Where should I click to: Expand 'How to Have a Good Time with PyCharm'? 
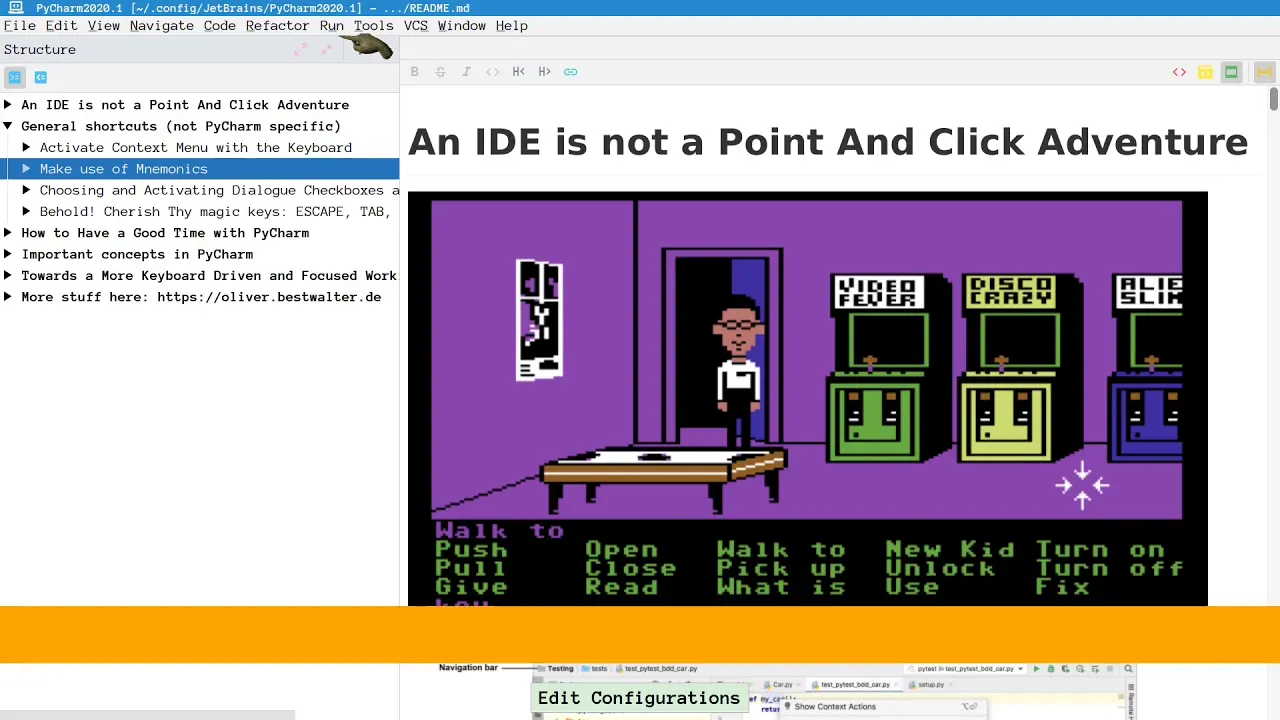click(8, 233)
